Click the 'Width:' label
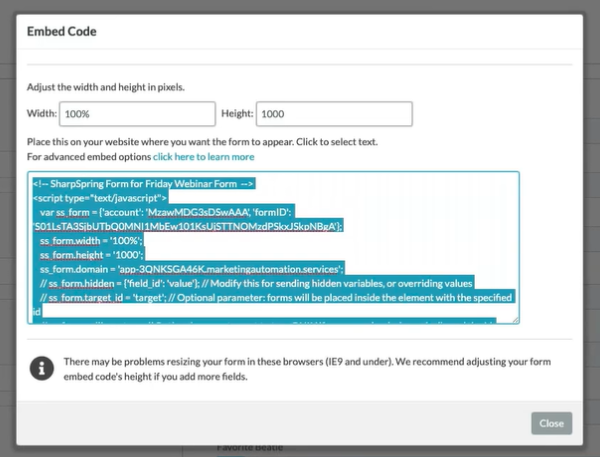This screenshot has height=457, width=600. tap(43, 114)
